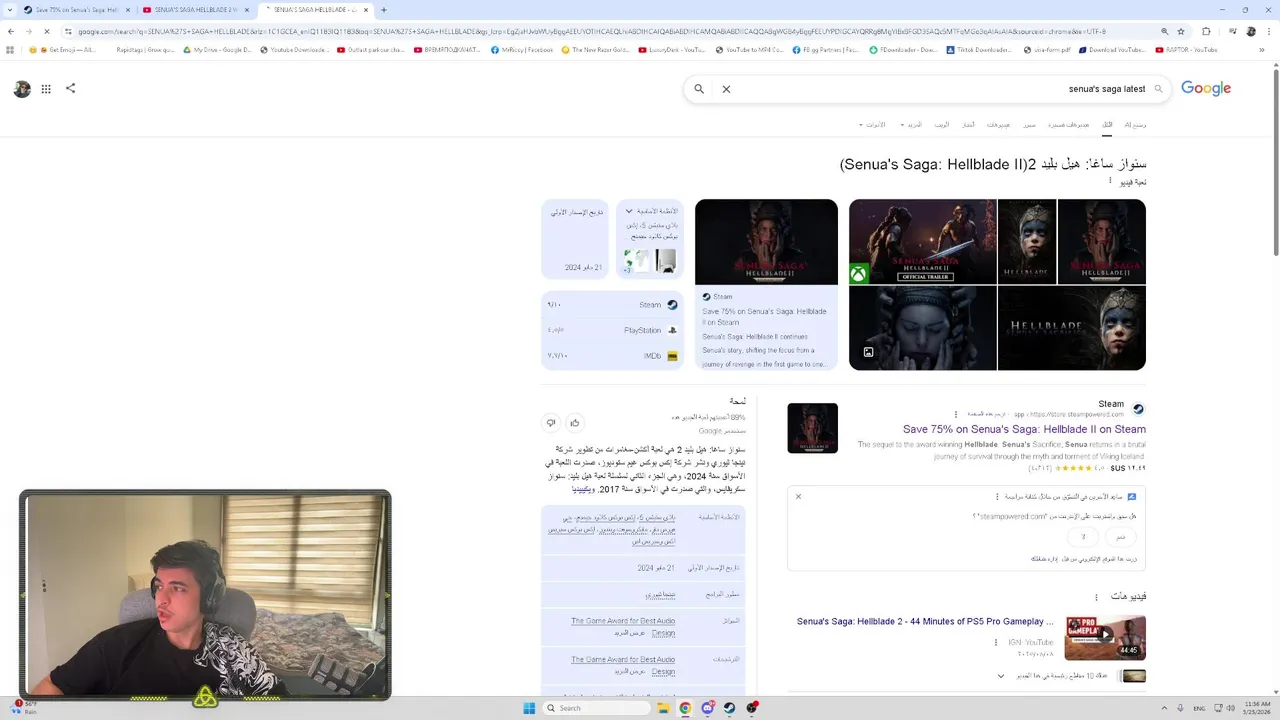
Task: Open the Wikipedia link ending the description
Action: (583, 489)
